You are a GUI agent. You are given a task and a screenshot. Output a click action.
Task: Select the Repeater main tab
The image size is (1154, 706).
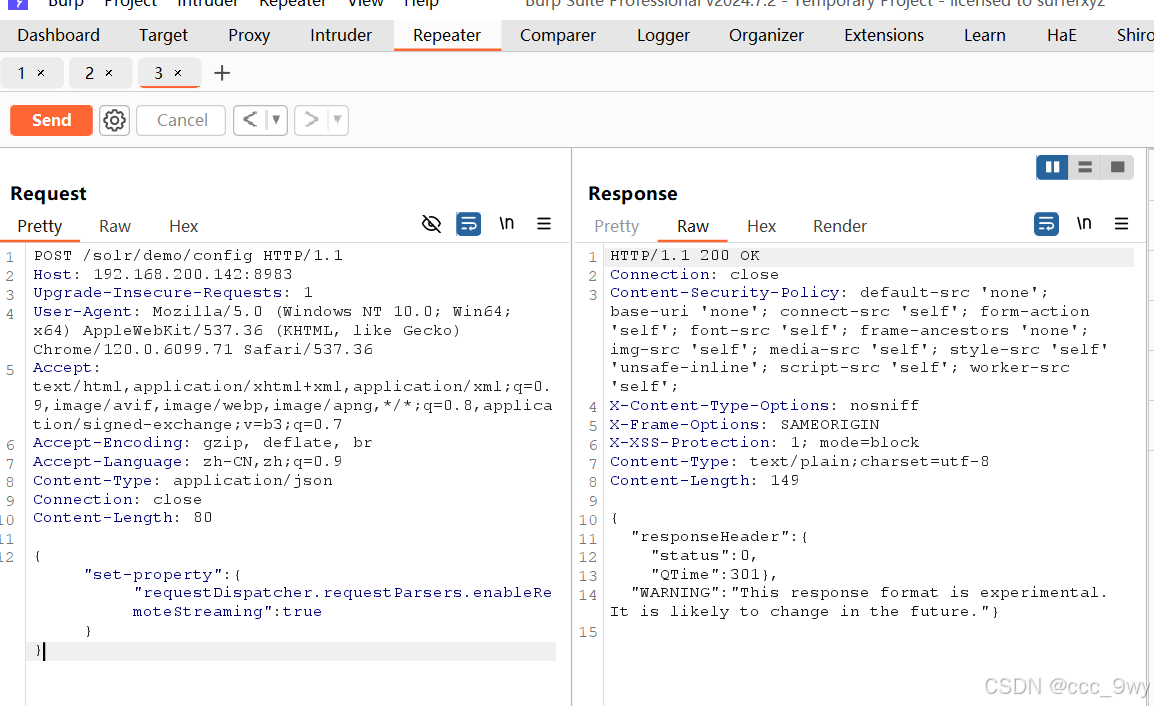[447, 35]
